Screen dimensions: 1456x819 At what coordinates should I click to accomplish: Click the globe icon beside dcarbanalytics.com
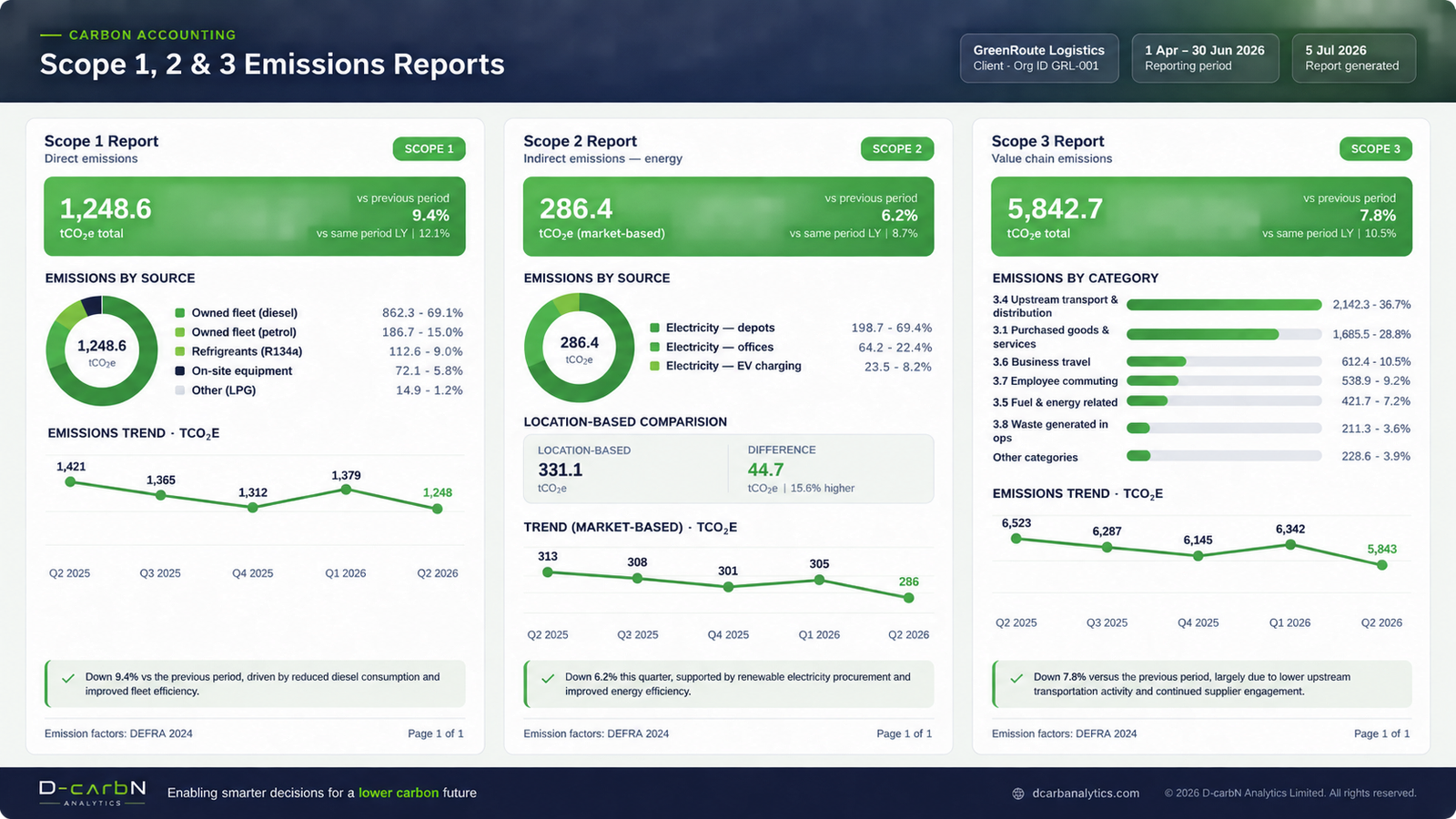pos(1018,794)
